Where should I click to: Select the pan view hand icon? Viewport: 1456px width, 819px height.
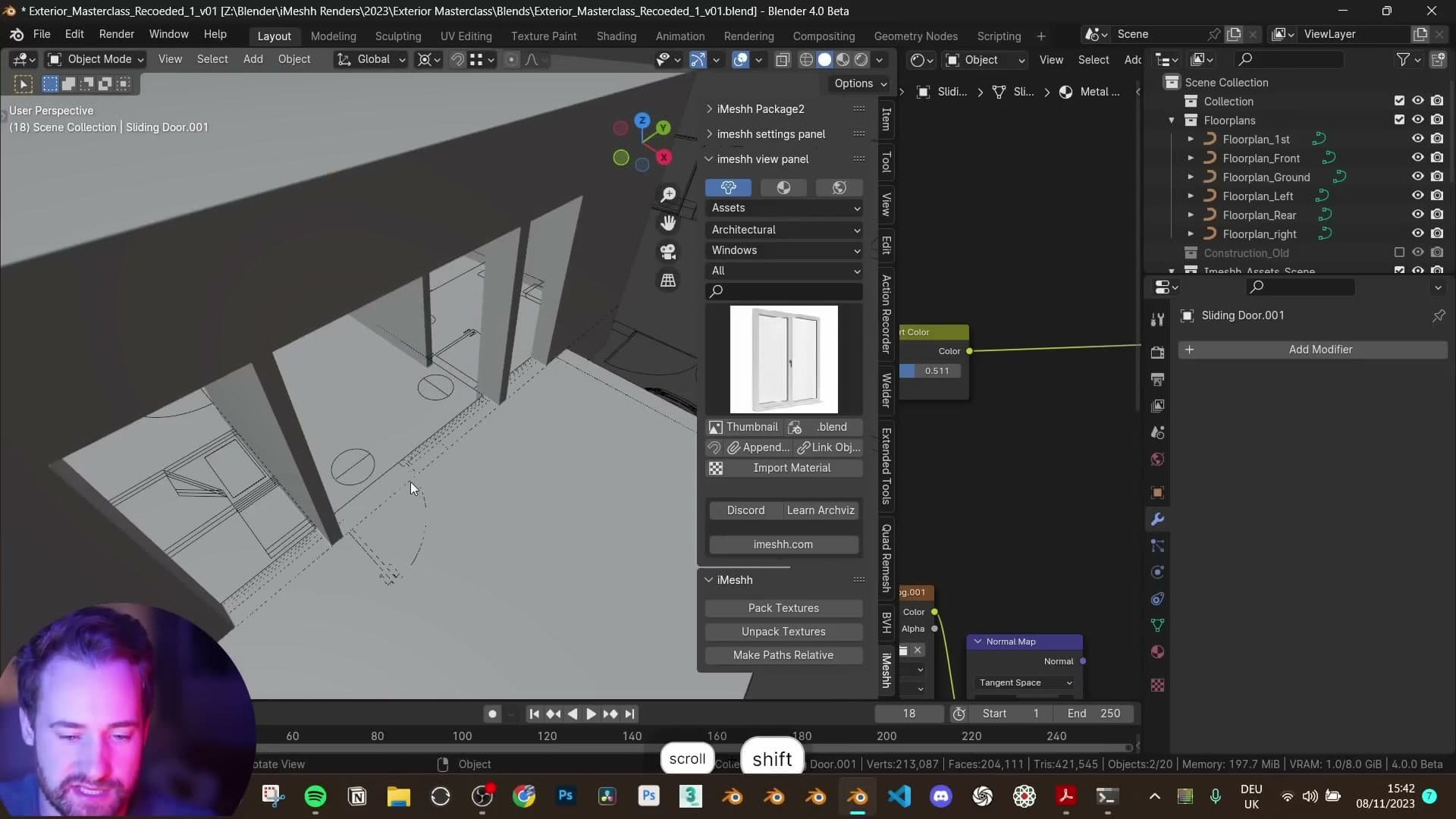tap(668, 223)
